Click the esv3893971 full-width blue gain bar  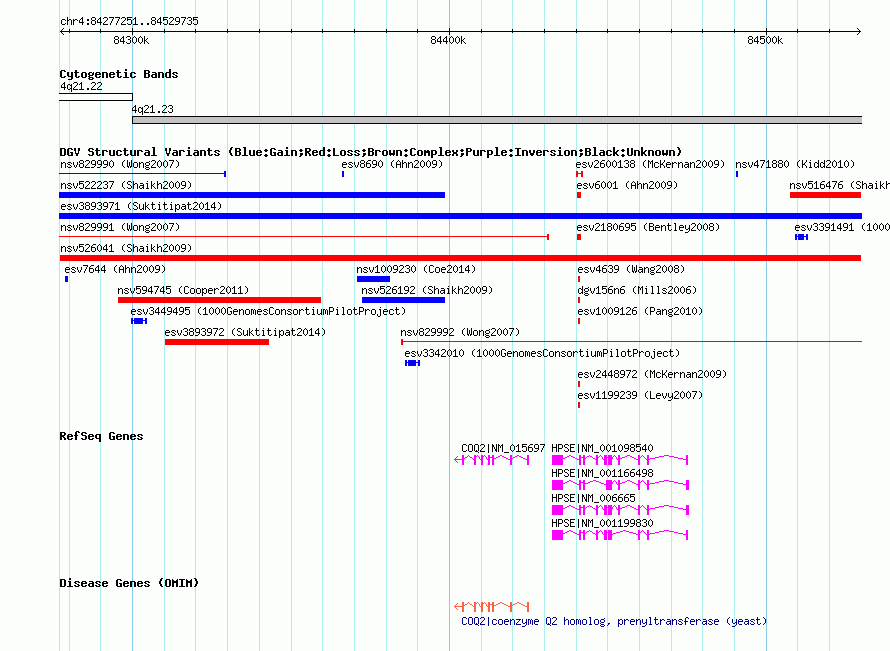click(x=461, y=216)
